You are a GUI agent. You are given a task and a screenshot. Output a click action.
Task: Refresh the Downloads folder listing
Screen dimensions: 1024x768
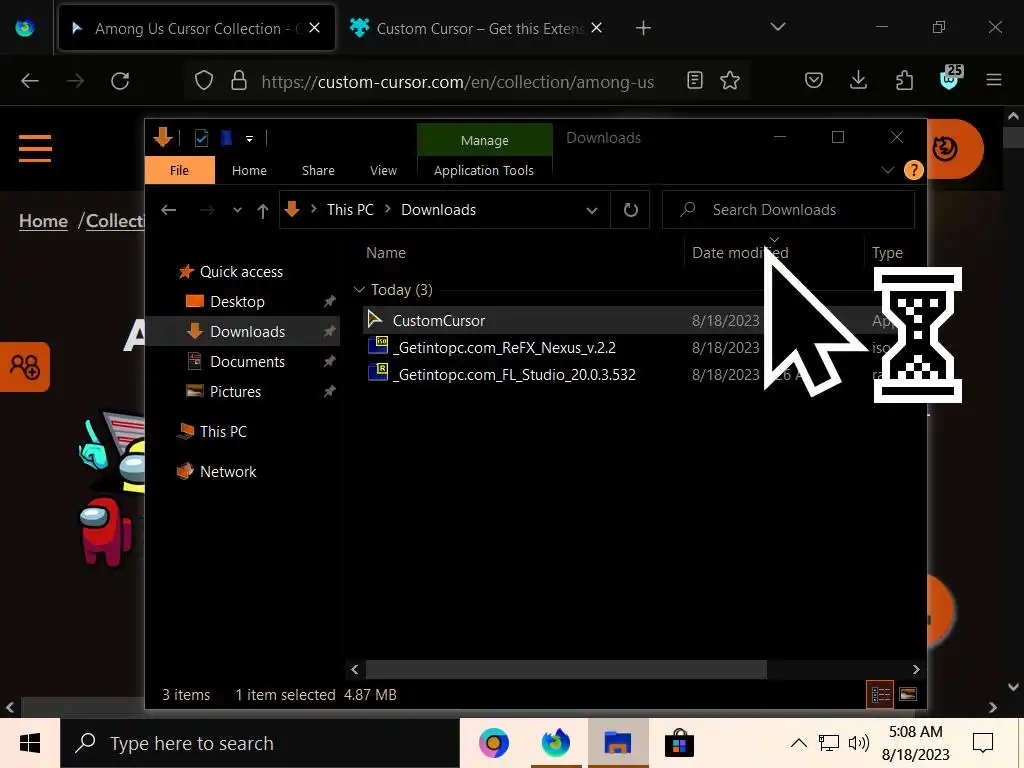pos(630,210)
